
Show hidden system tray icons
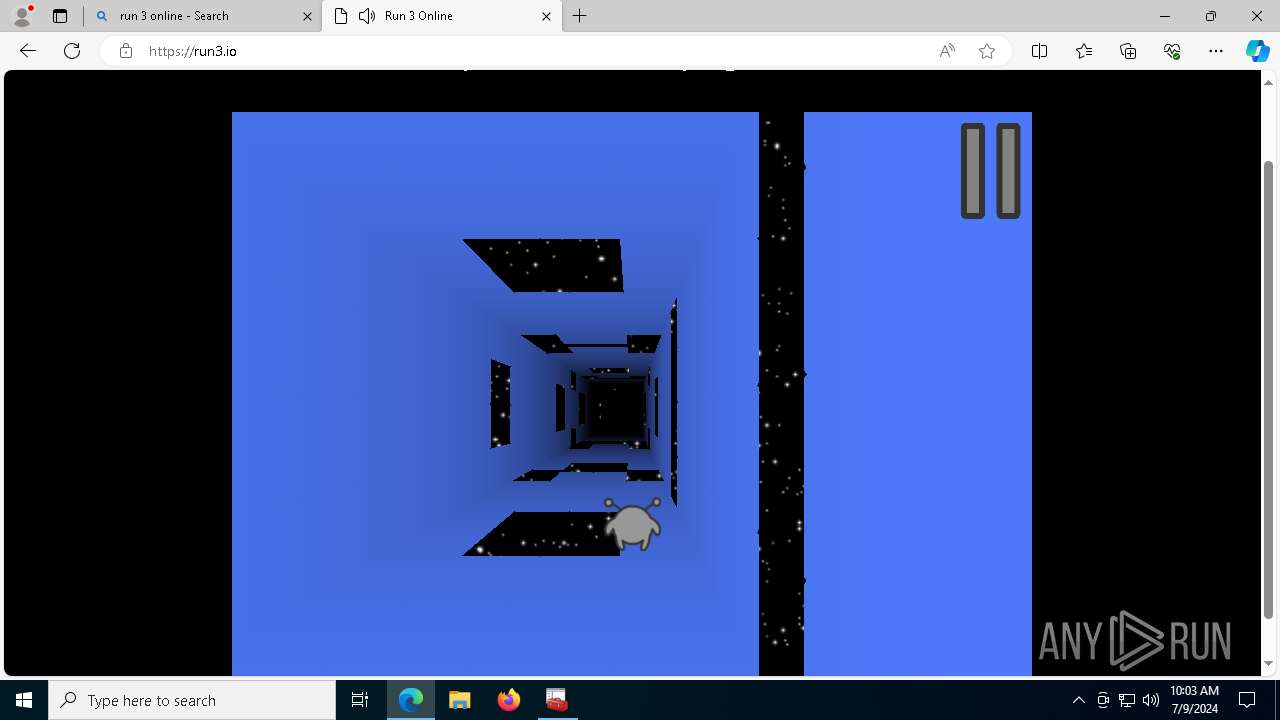1078,700
